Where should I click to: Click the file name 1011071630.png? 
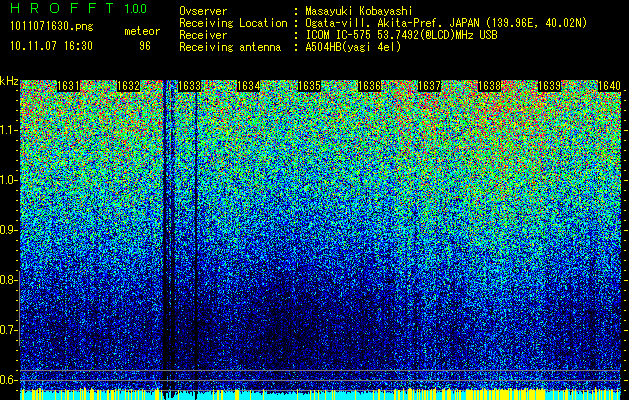[52, 27]
